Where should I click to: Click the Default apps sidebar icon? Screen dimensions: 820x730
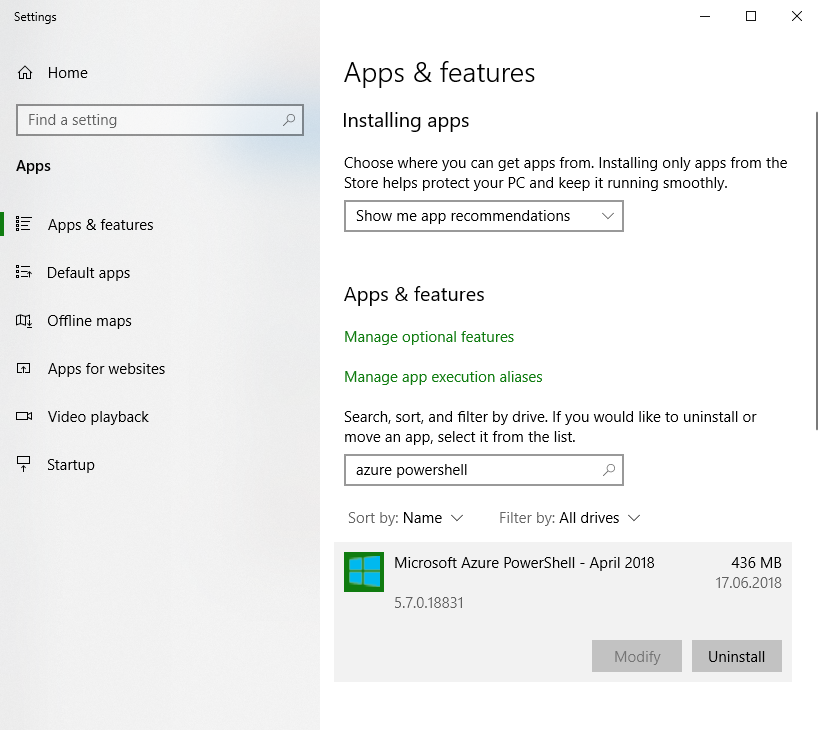click(25, 273)
